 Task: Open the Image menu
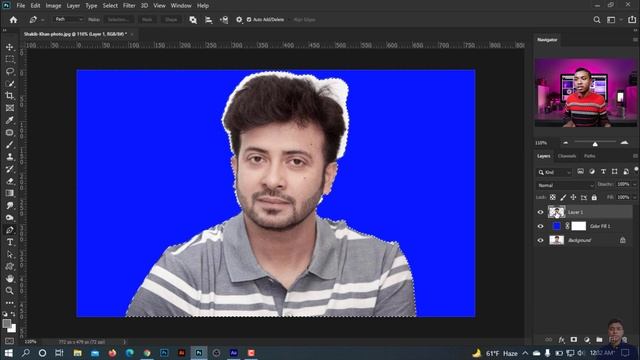click(x=53, y=6)
